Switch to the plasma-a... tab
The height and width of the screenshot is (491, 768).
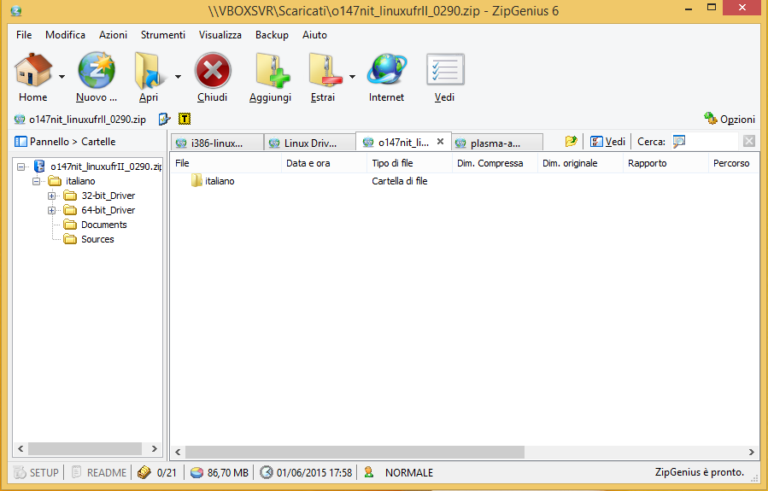[495, 142]
